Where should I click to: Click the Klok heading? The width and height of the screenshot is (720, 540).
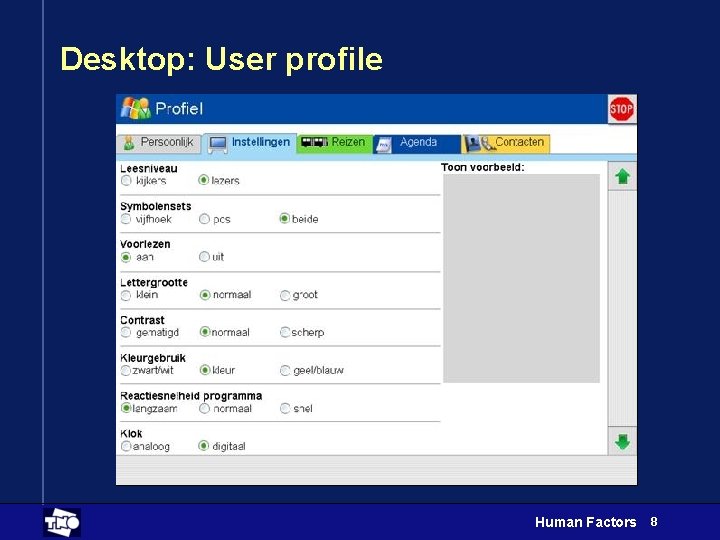(x=131, y=433)
